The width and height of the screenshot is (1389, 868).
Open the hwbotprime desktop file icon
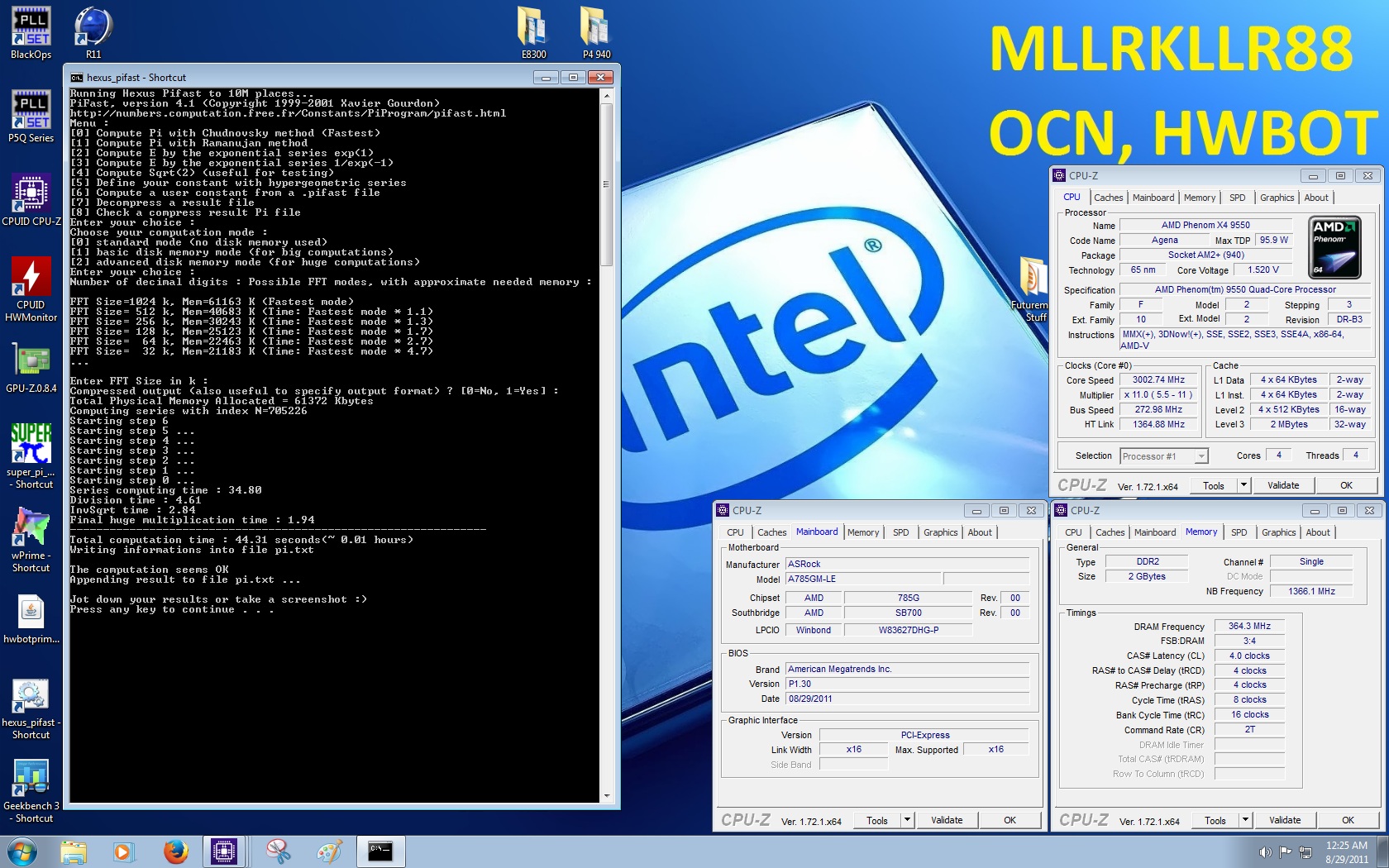(31, 618)
